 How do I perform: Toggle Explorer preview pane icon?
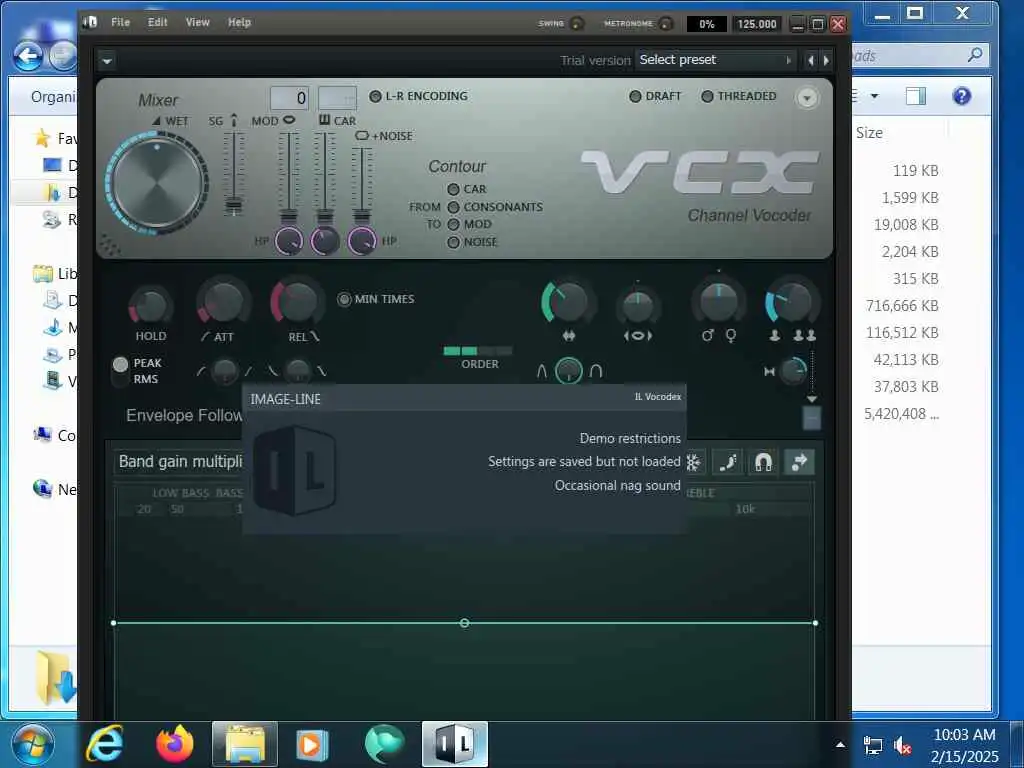[916, 97]
